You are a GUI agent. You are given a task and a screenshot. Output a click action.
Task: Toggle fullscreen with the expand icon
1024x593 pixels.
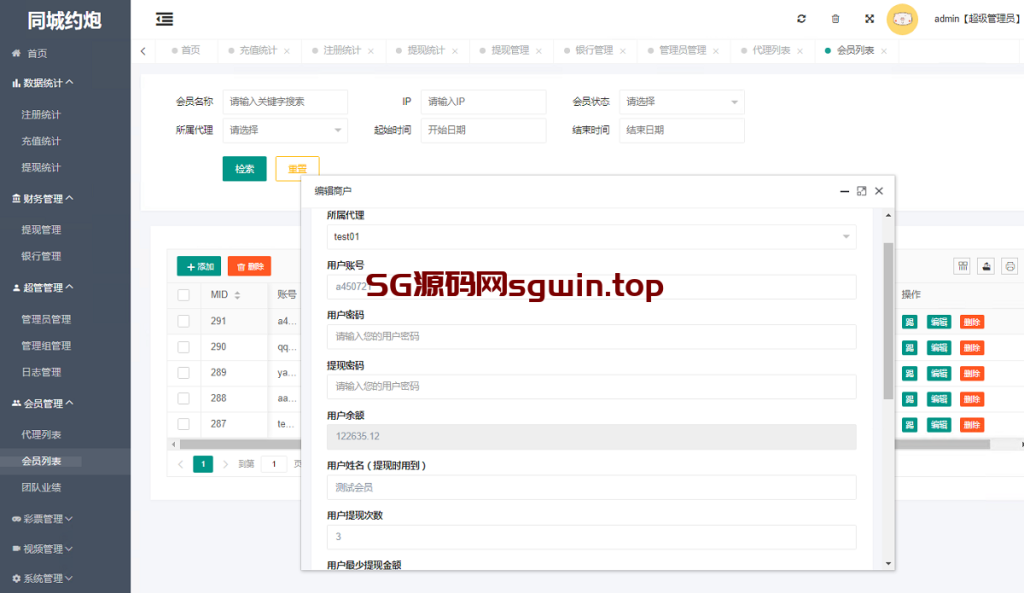coord(869,19)
